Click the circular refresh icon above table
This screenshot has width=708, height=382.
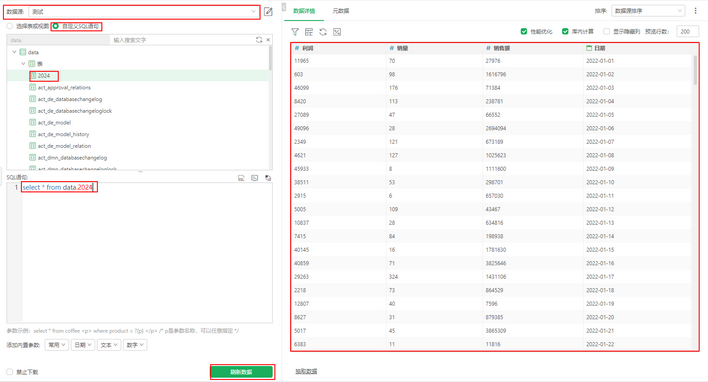click(x=323, y=32)
